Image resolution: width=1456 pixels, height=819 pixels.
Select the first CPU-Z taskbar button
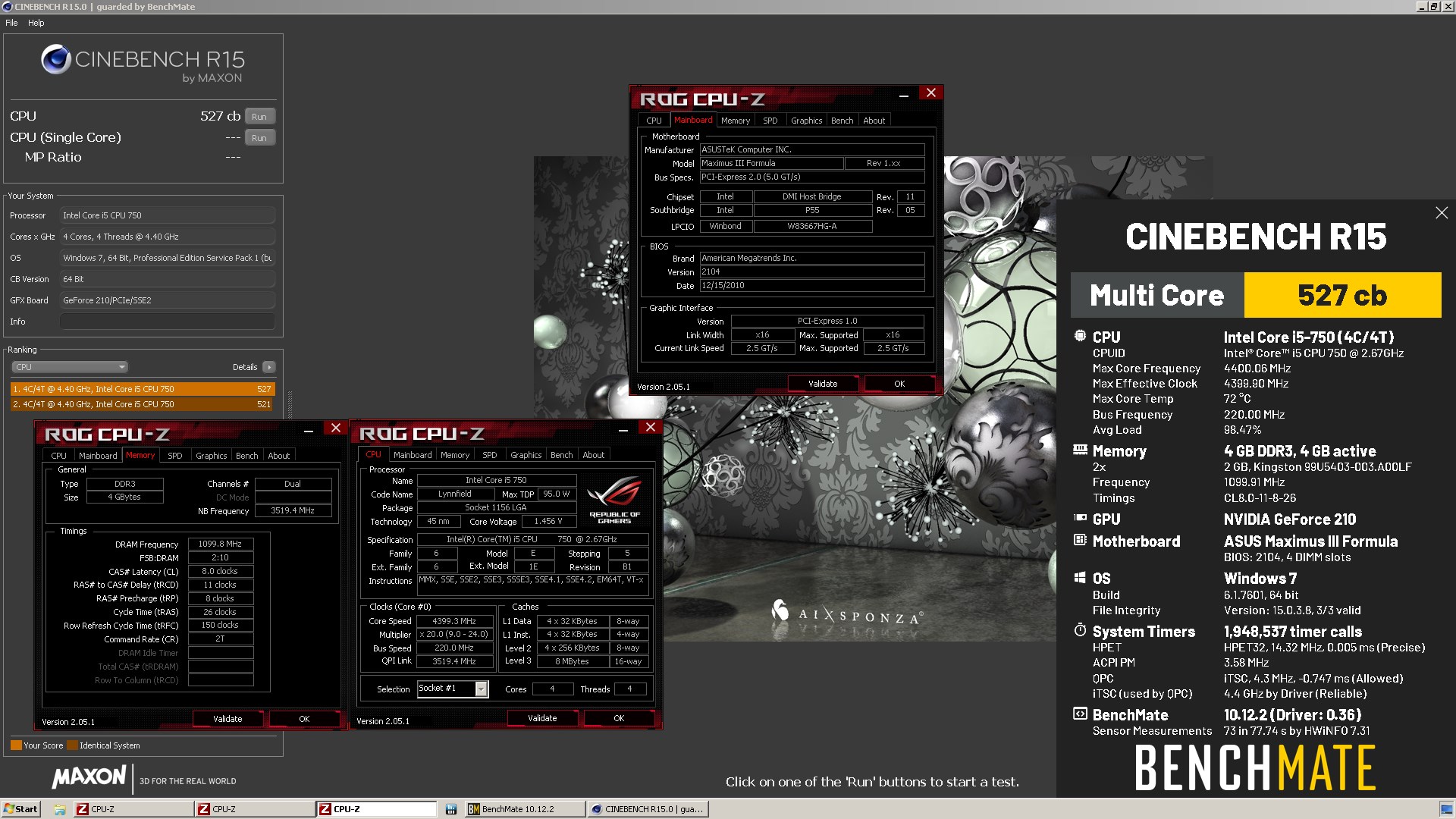pyautogui.click(x=133, y=809)
